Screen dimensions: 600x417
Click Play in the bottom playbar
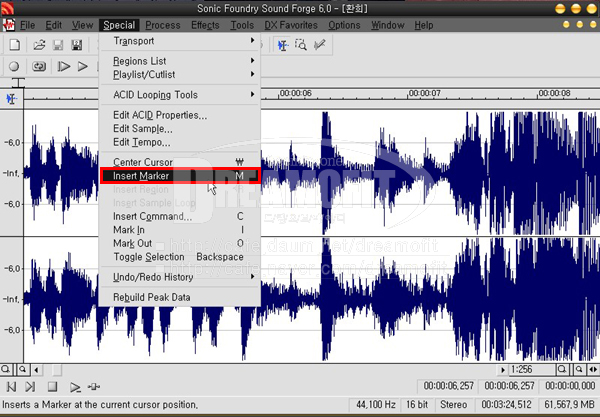[75, 387]
